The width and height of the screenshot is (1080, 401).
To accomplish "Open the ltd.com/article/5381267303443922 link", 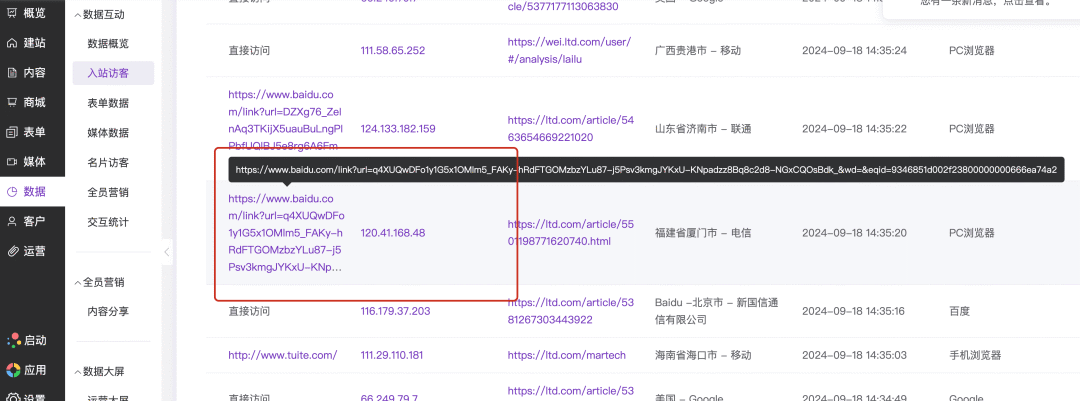I will [570, 311].
